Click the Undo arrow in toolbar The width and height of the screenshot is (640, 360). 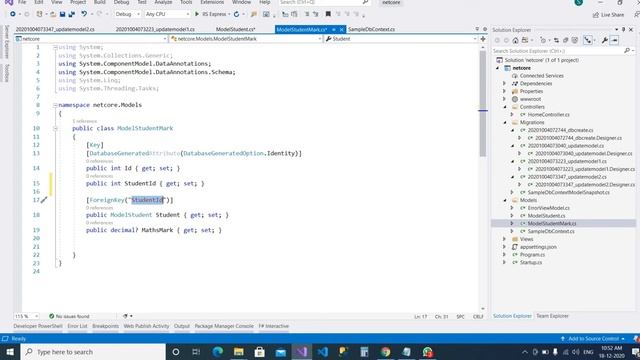84,14
